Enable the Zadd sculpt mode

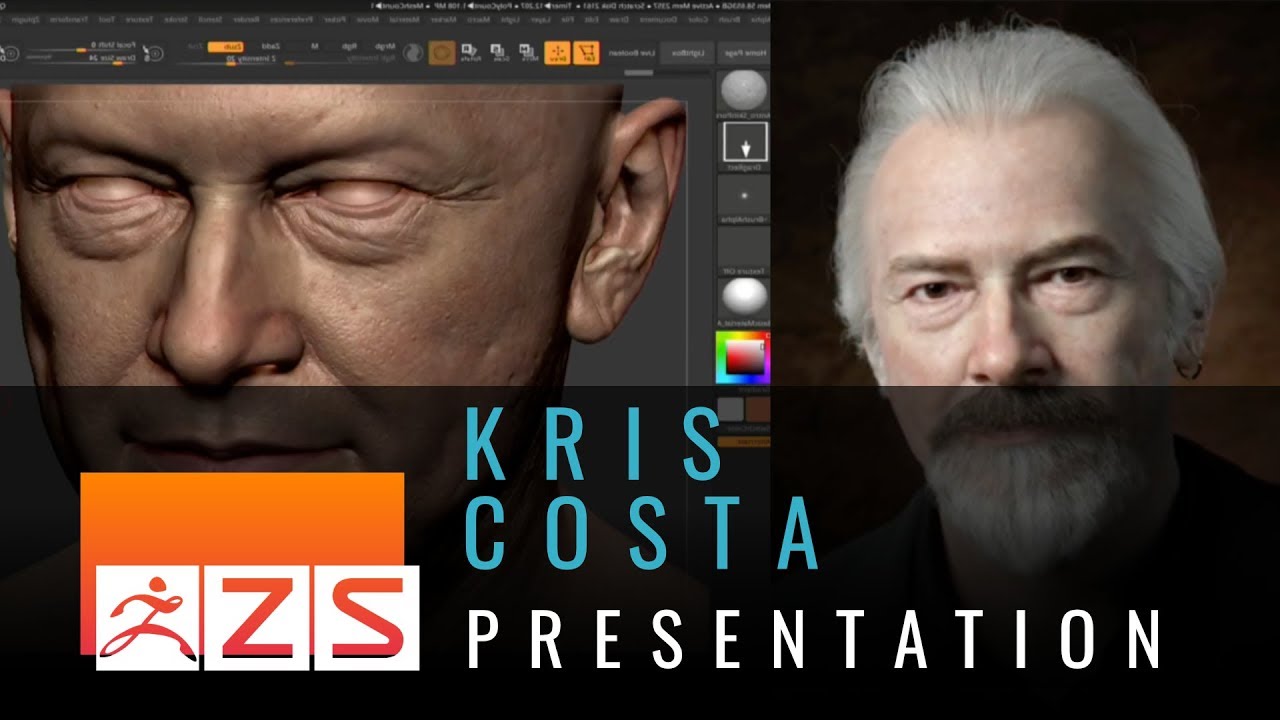point(270,46)
